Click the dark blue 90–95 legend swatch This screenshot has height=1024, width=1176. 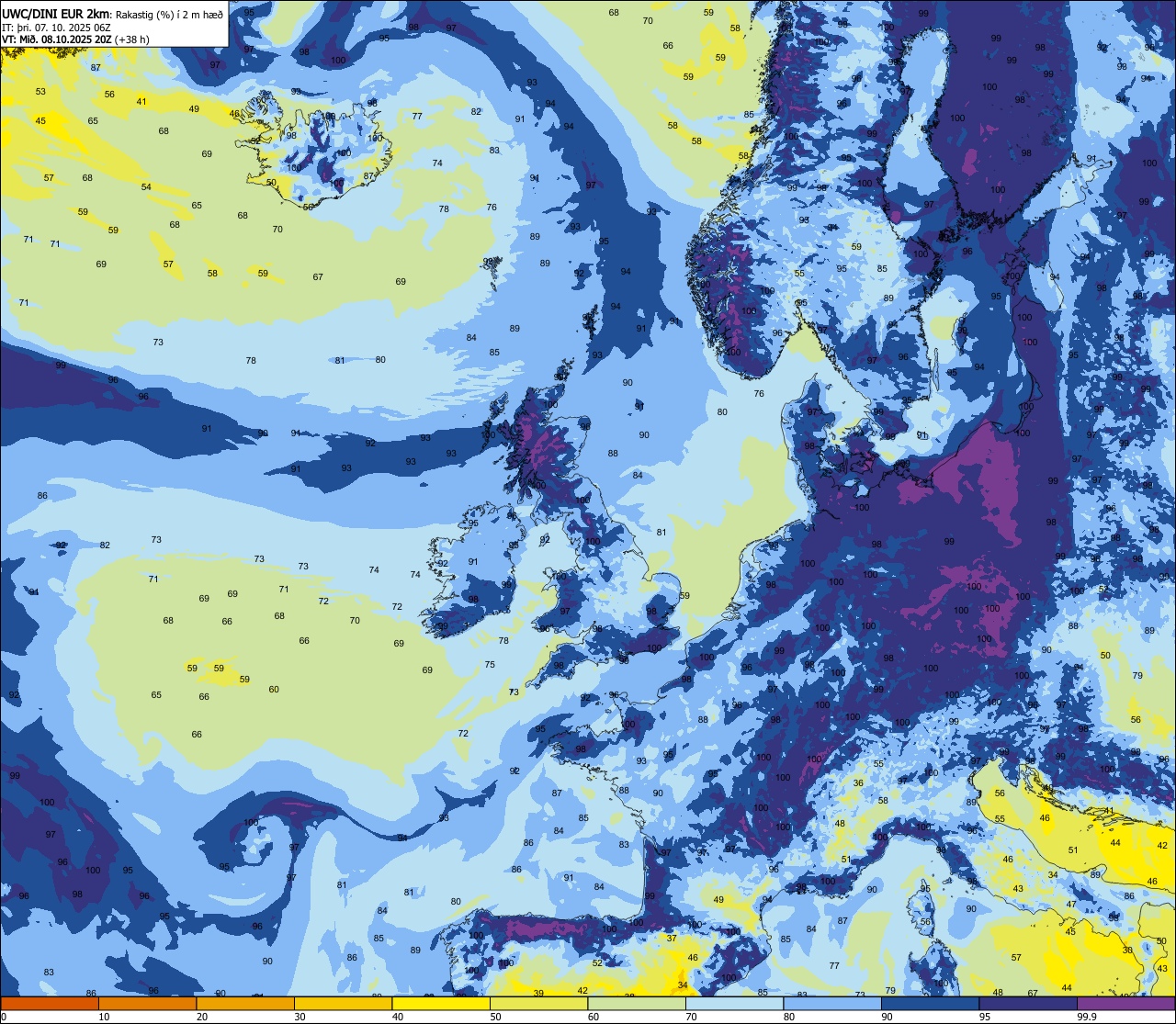point(930,1003)
